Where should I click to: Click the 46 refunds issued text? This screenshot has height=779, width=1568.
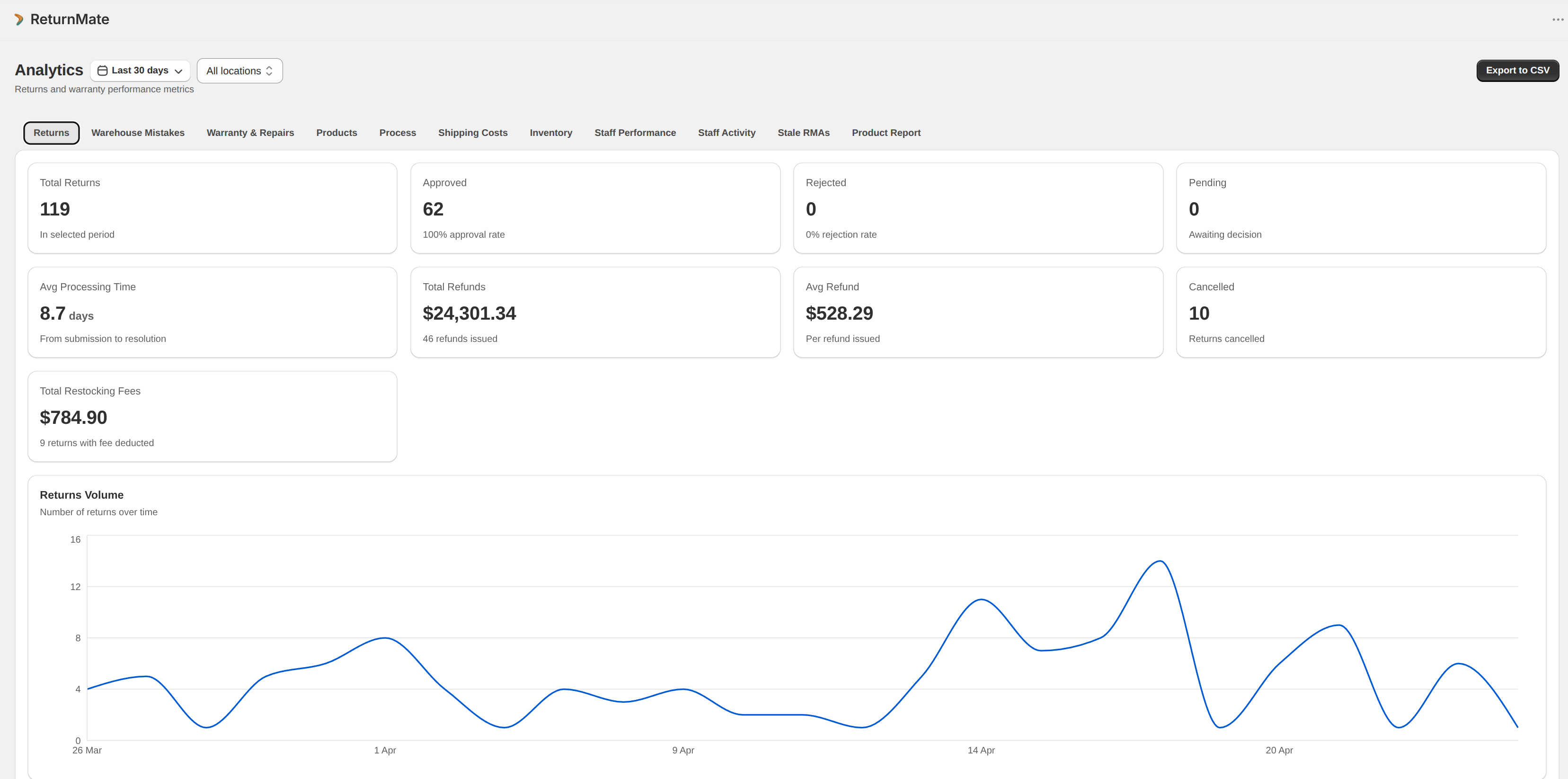coord(460,339)
